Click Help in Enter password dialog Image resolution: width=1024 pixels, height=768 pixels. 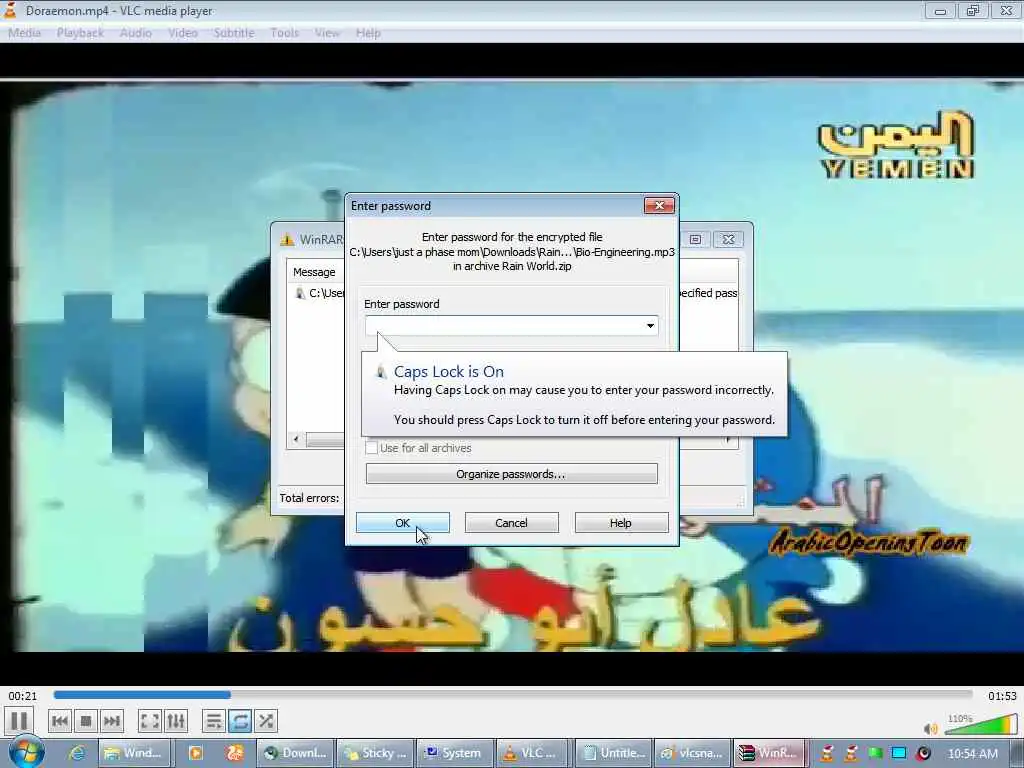click(620, 522)
